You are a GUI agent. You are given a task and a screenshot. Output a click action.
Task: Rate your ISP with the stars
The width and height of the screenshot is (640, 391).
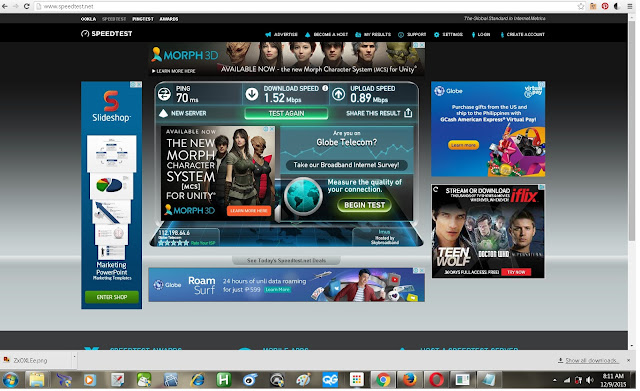[173, 243]
